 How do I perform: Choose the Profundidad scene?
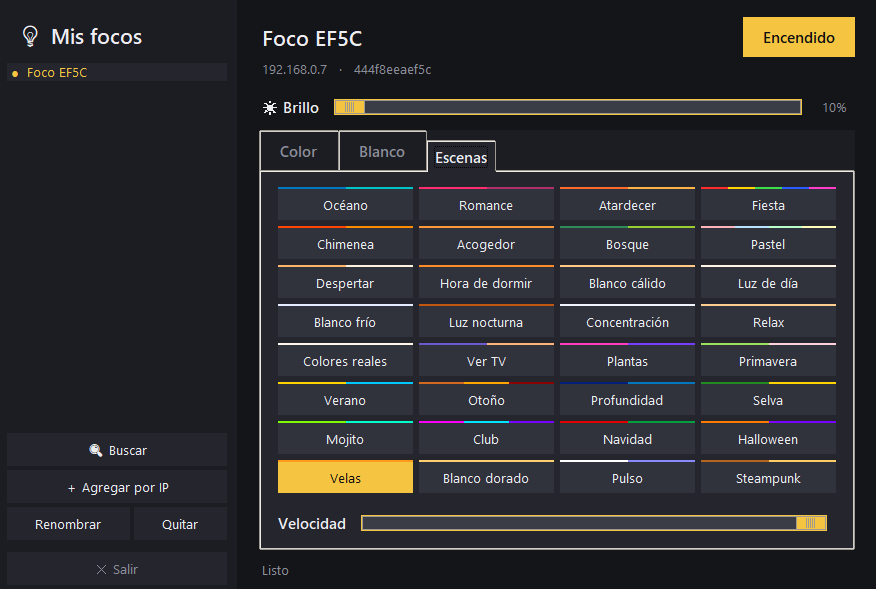tap(627, 400)
